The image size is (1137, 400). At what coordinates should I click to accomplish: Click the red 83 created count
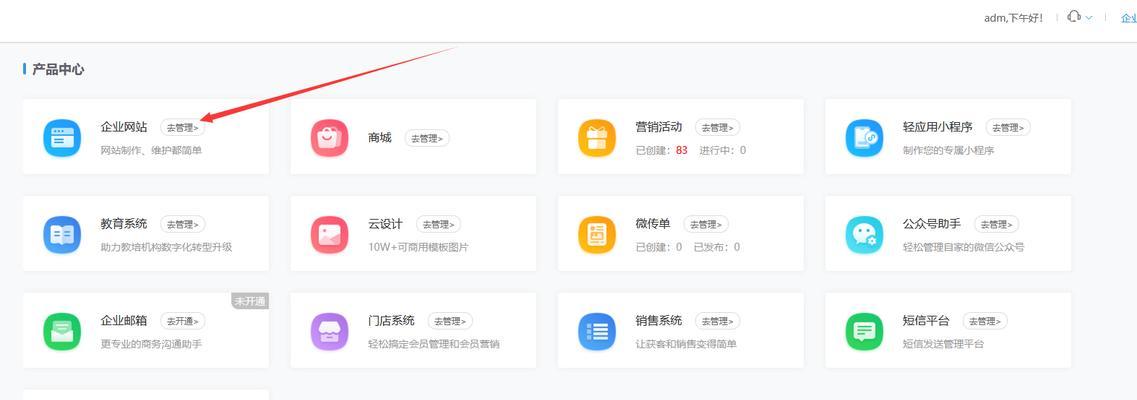tap(682, 151)
